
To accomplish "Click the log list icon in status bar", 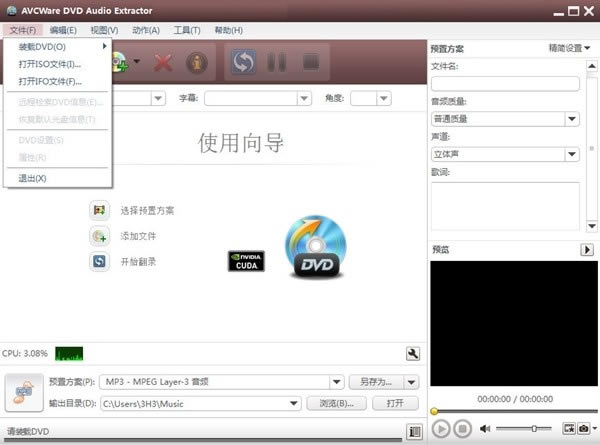I will click(414, 432).
